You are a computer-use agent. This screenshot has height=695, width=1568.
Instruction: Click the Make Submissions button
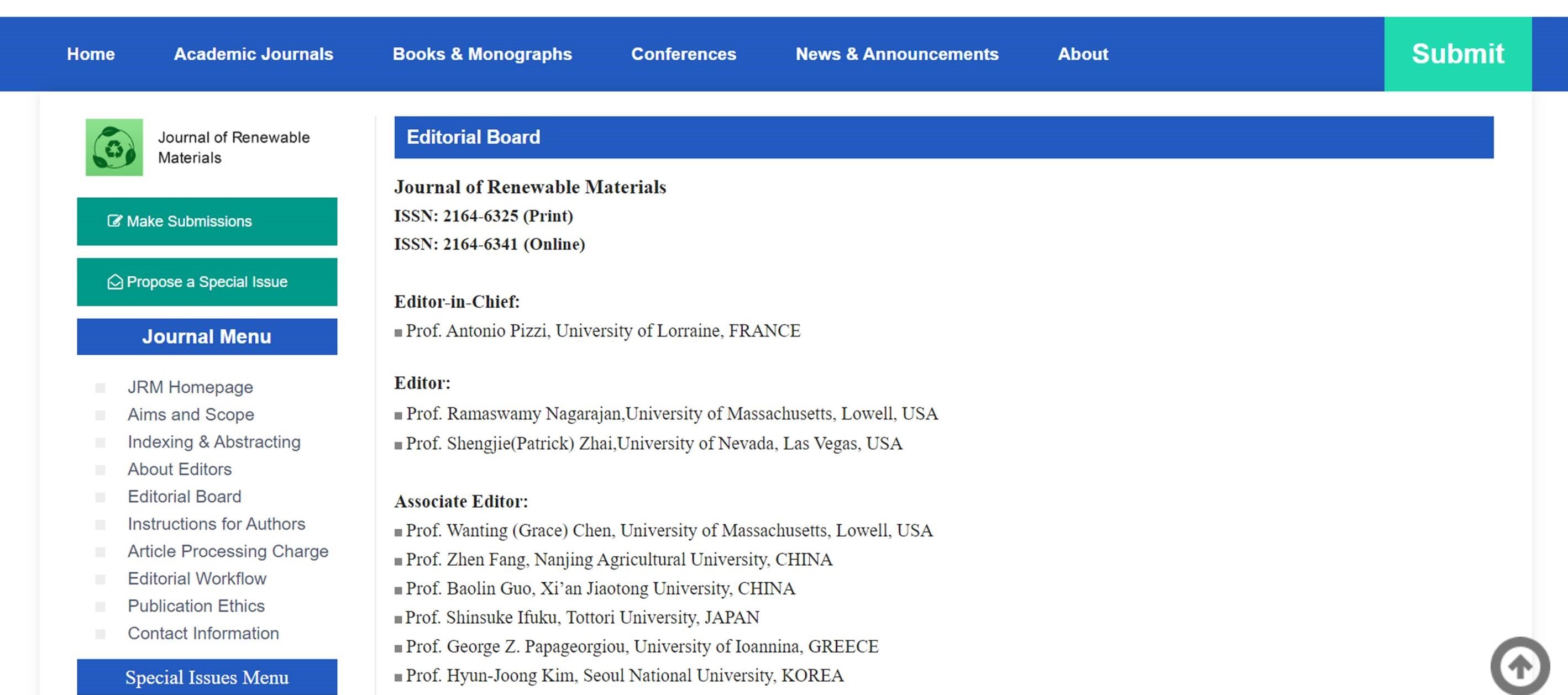207,222
